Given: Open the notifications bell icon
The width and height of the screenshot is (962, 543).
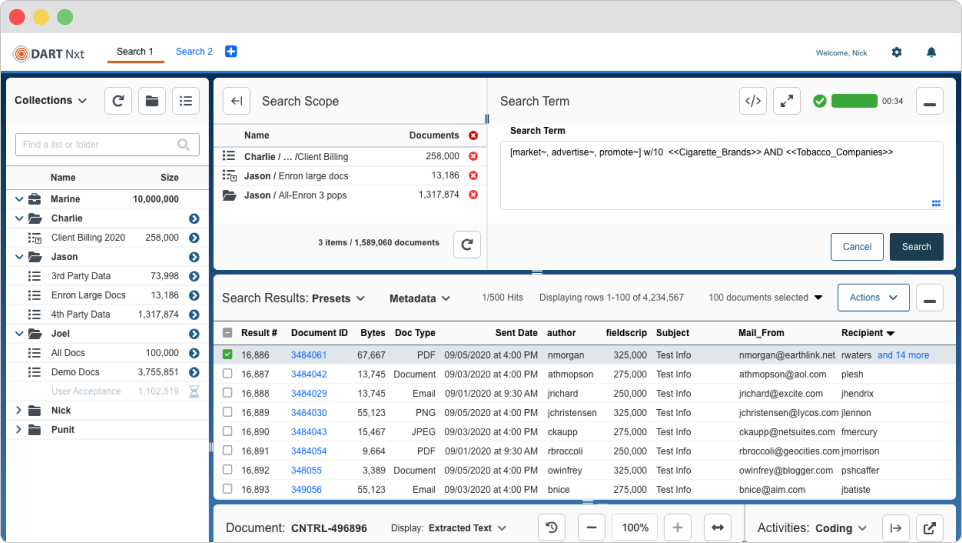Looking at the screenshot, I should tap(931, 52).
